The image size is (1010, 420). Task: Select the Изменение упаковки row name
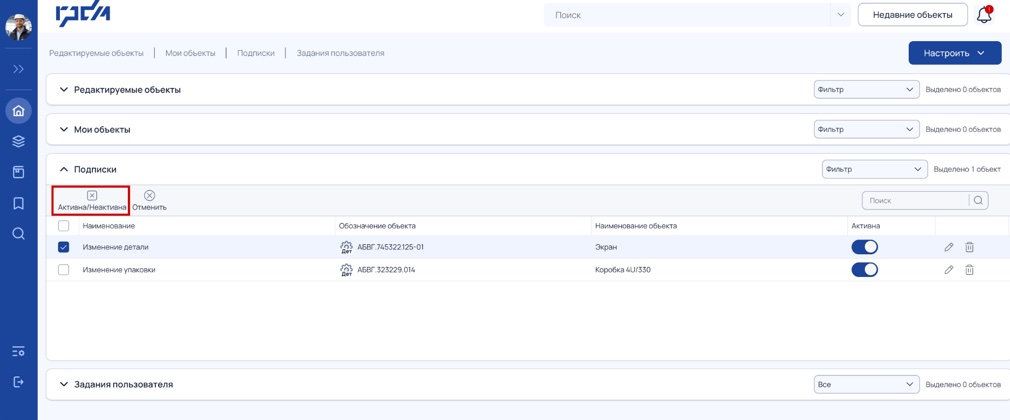[x=119, y=270]
